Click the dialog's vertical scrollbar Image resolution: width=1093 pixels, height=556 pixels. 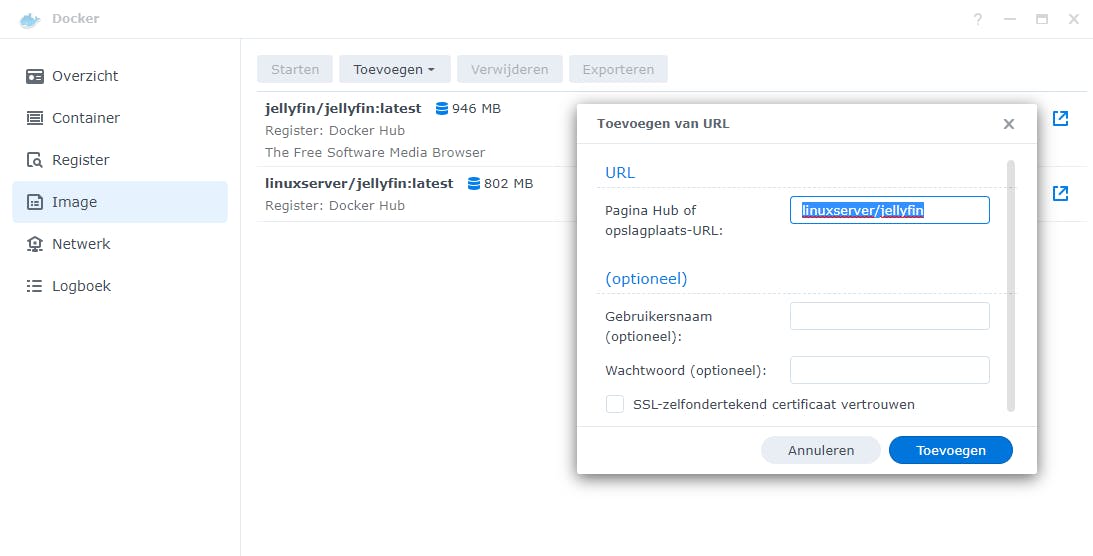pos(1010,285)
